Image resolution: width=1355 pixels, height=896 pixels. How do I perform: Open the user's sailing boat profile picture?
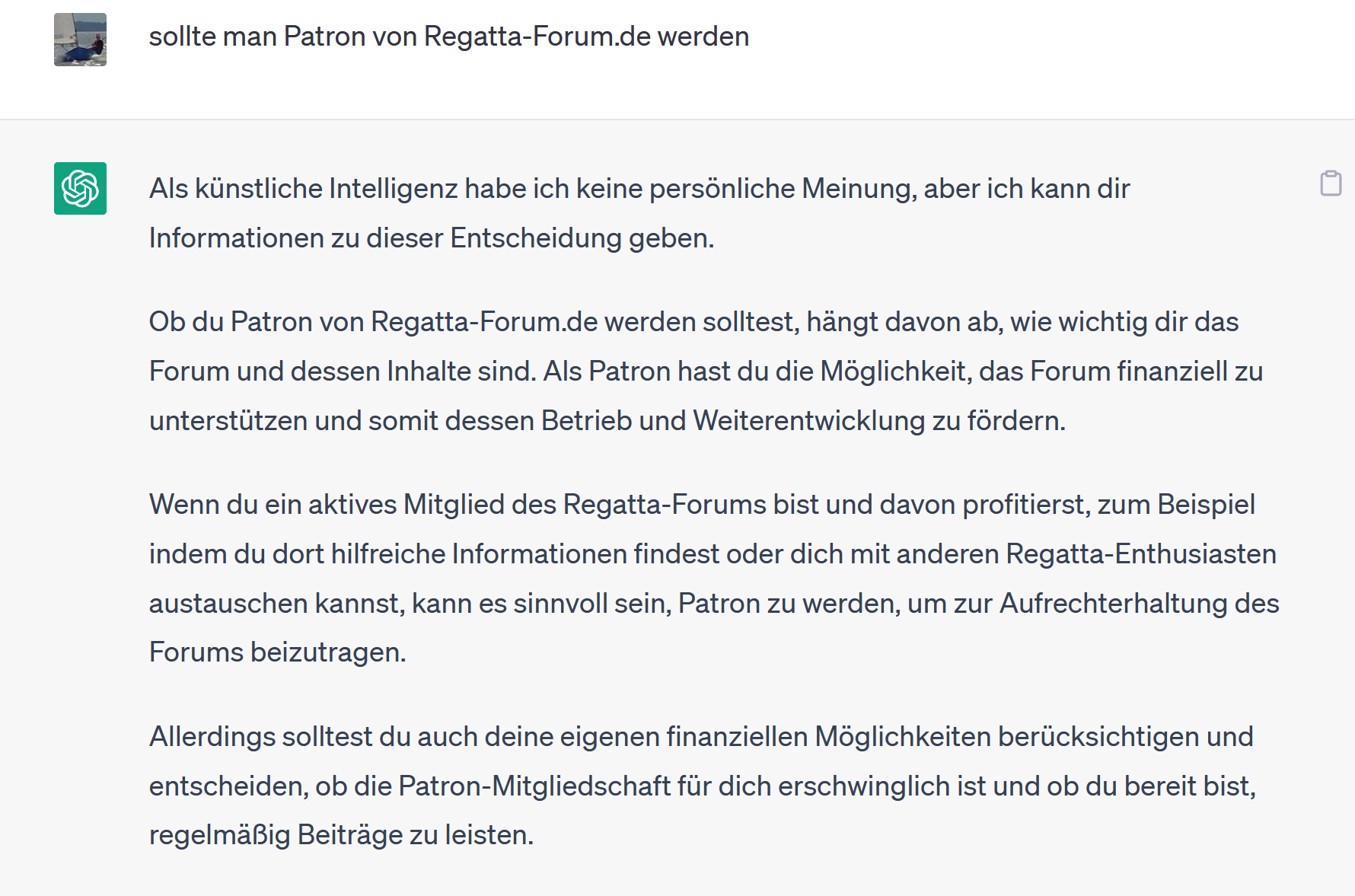tap(80, 40)
